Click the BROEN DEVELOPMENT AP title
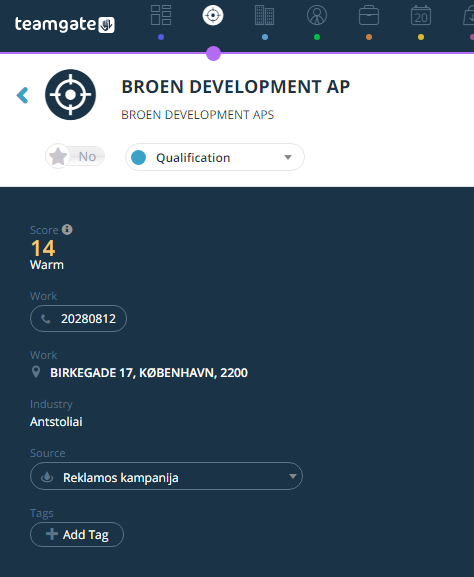474x577 pixels. coord(236,87)
